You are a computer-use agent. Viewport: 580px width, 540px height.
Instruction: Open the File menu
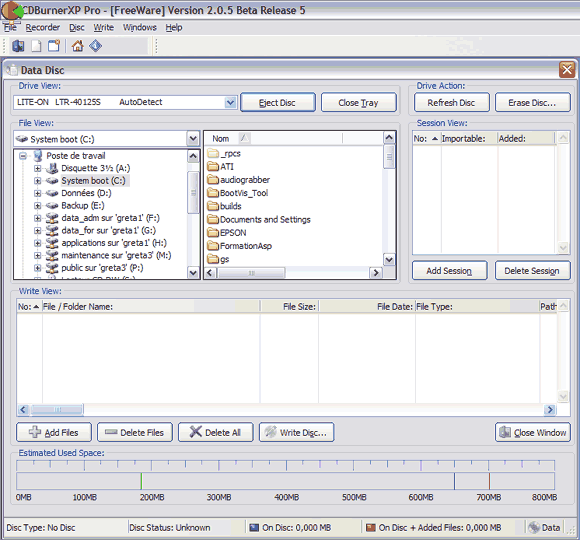10,27
